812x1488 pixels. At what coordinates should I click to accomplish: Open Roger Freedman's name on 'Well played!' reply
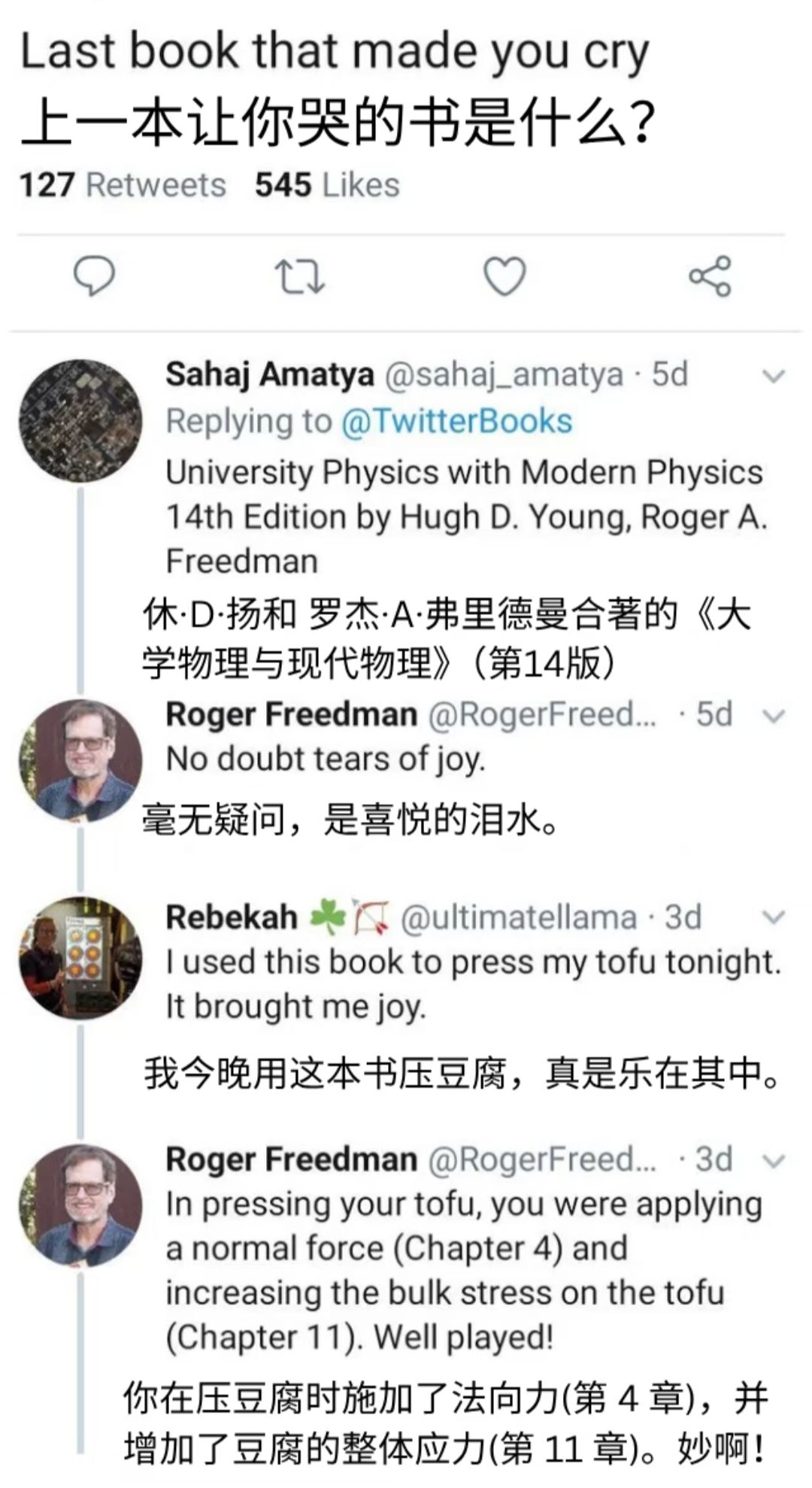(291, 1159)
